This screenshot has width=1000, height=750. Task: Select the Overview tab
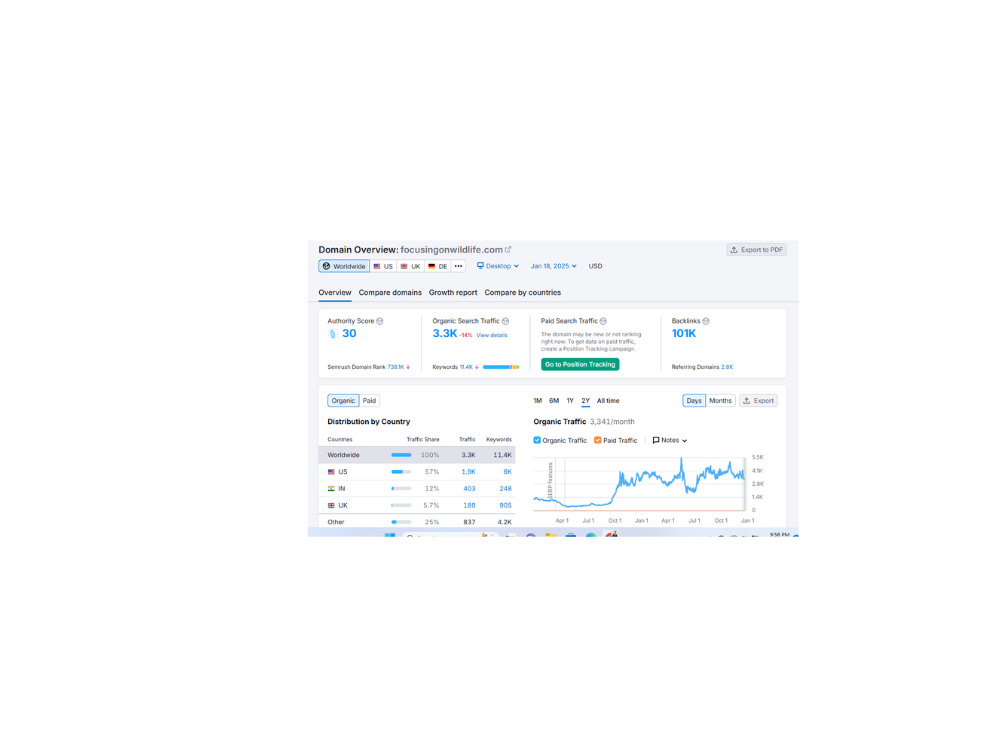(x=335, y=293)
